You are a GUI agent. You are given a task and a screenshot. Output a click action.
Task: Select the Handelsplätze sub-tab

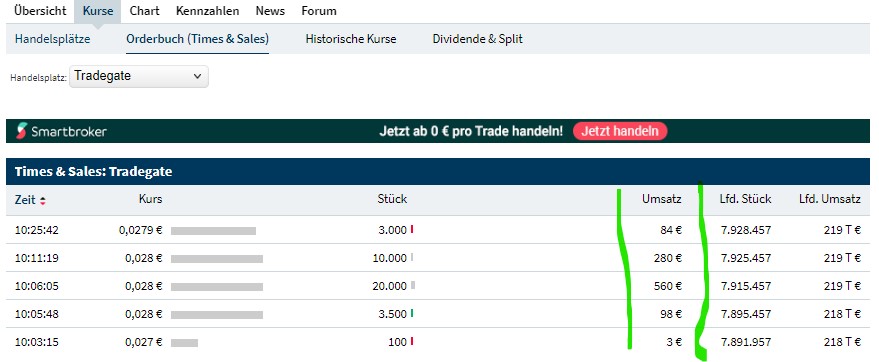[53, 39]
